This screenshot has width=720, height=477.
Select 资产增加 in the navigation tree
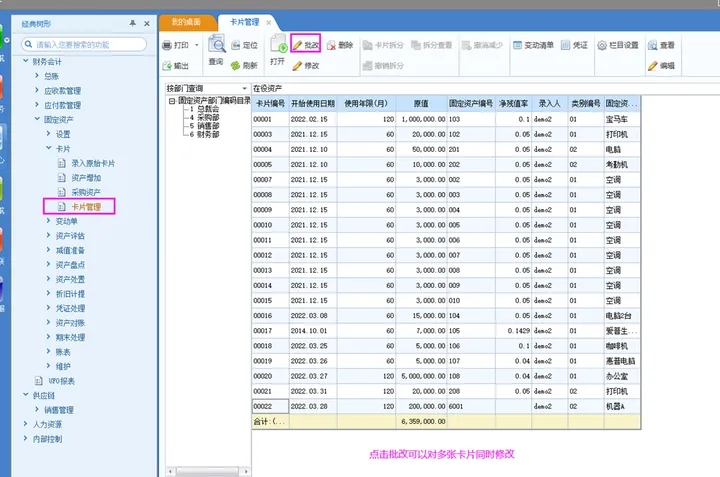(87, 177)
